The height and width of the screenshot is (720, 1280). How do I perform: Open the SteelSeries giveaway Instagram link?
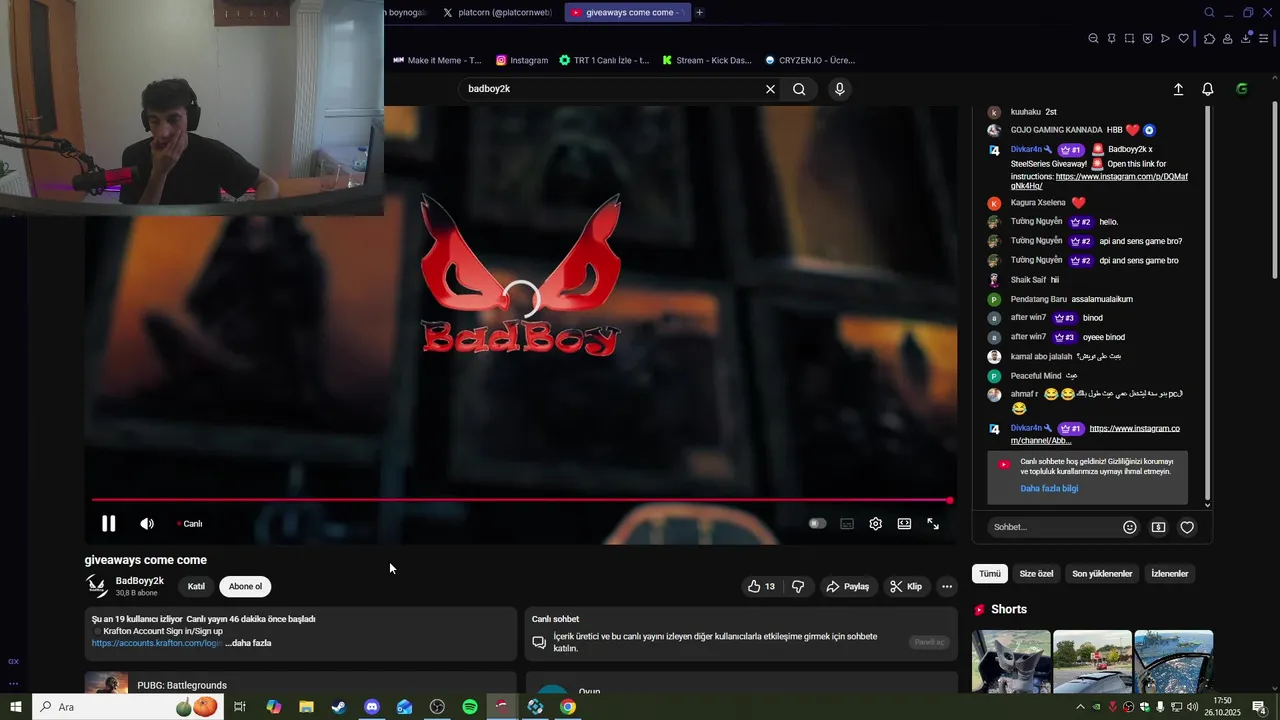click(x=1099, y=181)
